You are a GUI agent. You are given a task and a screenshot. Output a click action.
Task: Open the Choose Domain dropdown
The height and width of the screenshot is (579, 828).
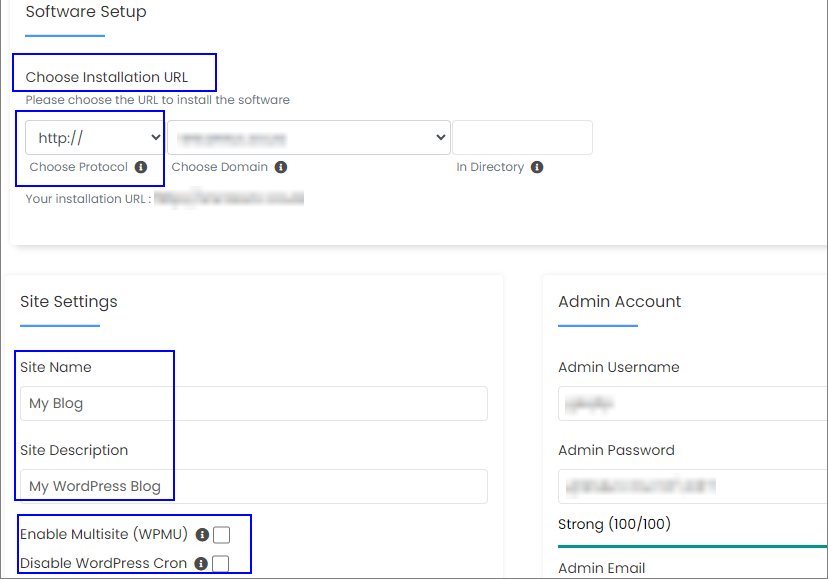(309, 138)
